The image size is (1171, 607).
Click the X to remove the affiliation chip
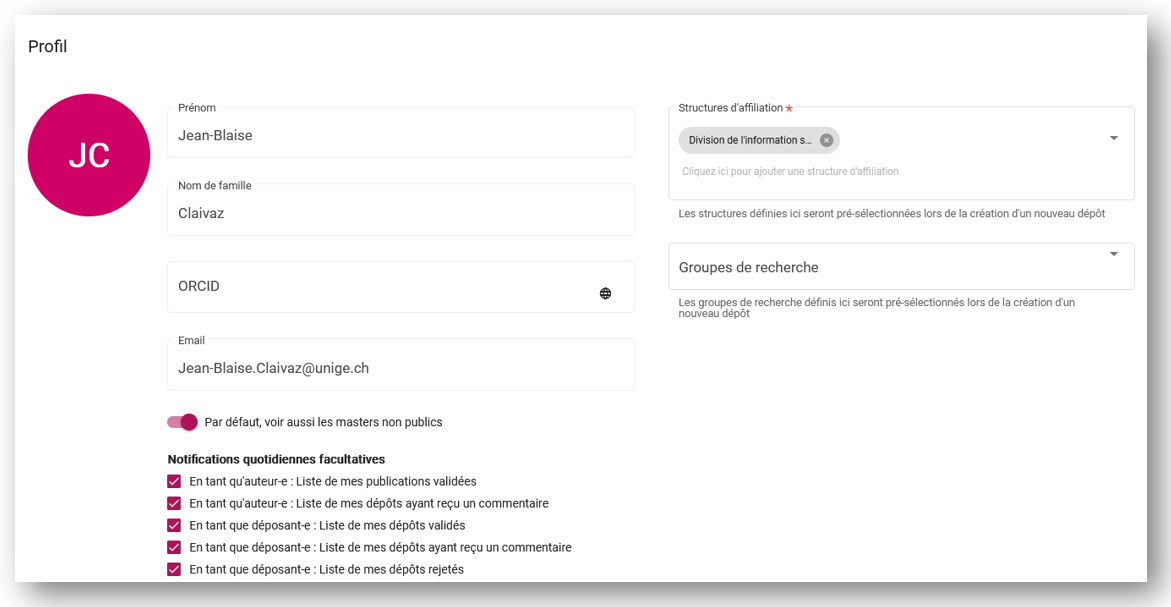(827, 140)
